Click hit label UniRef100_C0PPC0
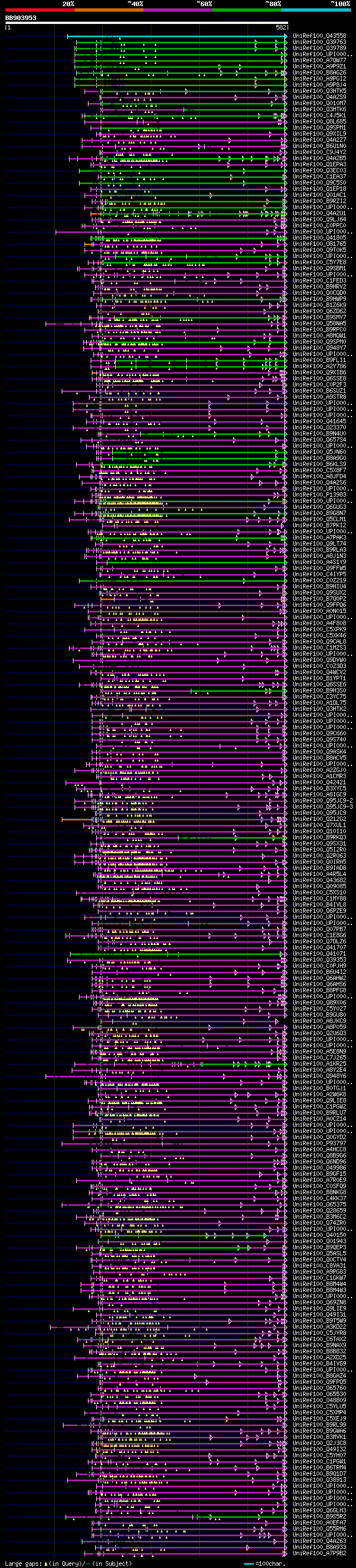 (x=319, y=225)
